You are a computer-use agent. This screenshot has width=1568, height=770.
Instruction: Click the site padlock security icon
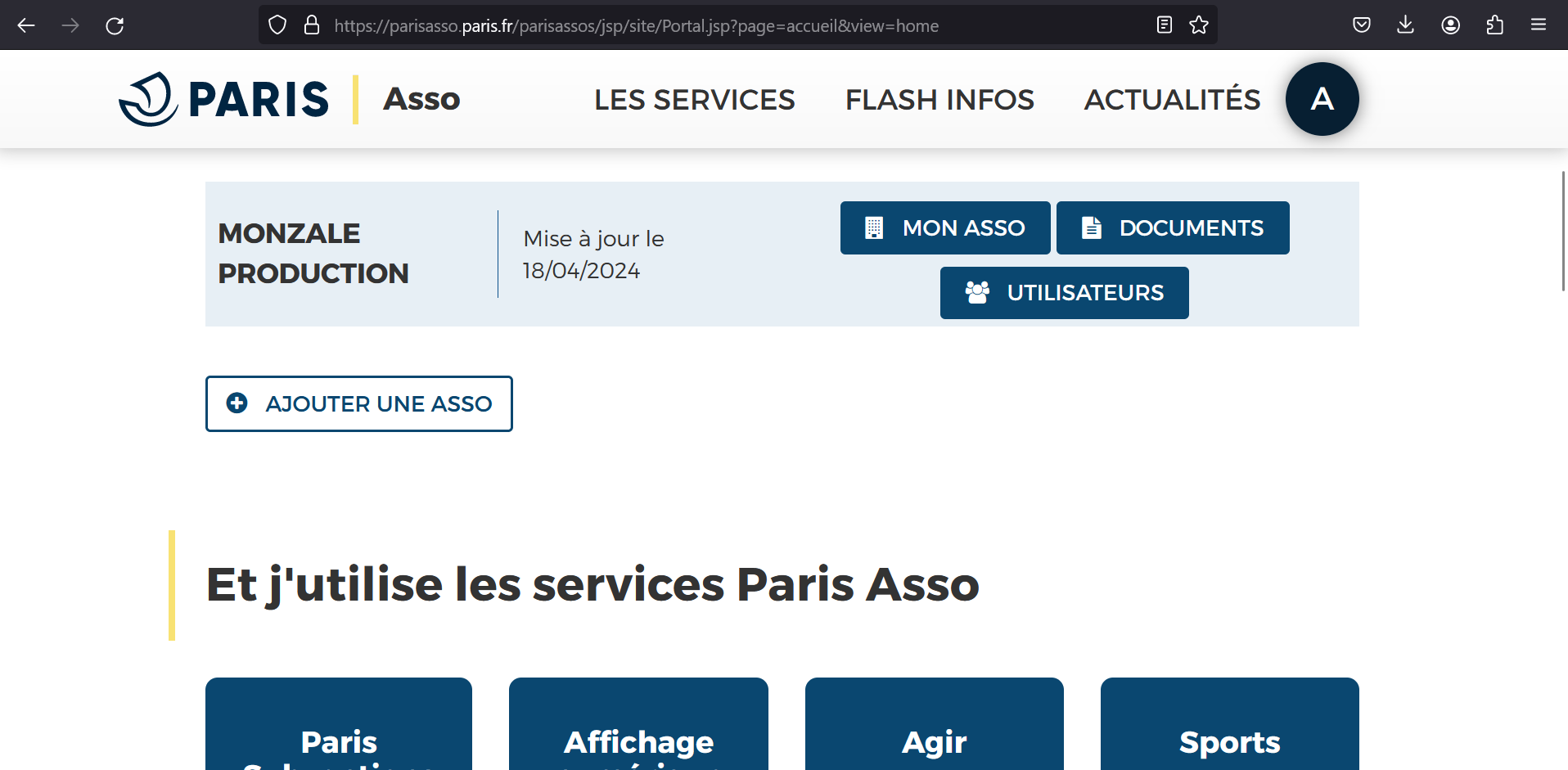[x=312, y=25]
